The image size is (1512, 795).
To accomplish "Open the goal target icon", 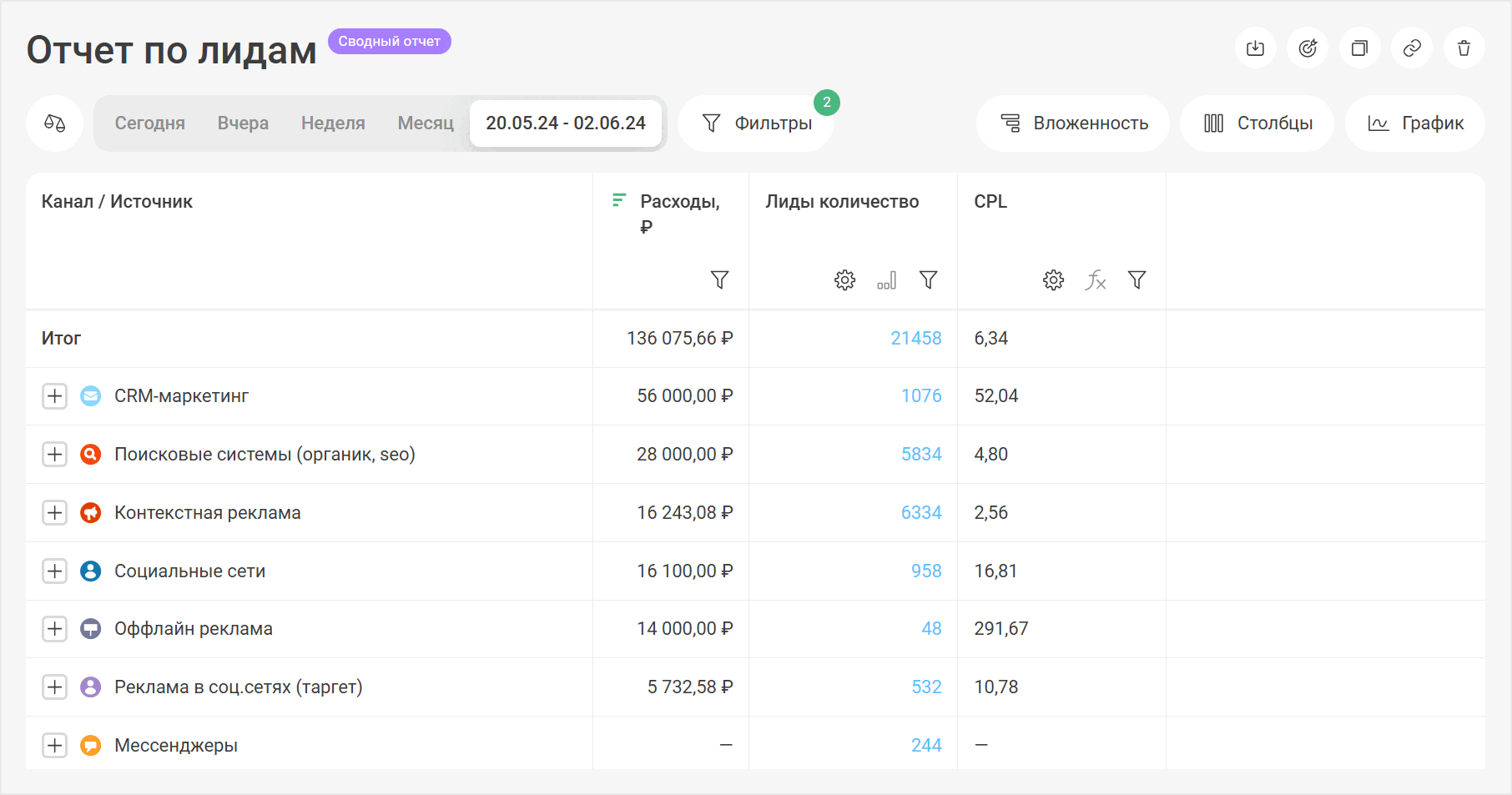I will coord(1308,48).
